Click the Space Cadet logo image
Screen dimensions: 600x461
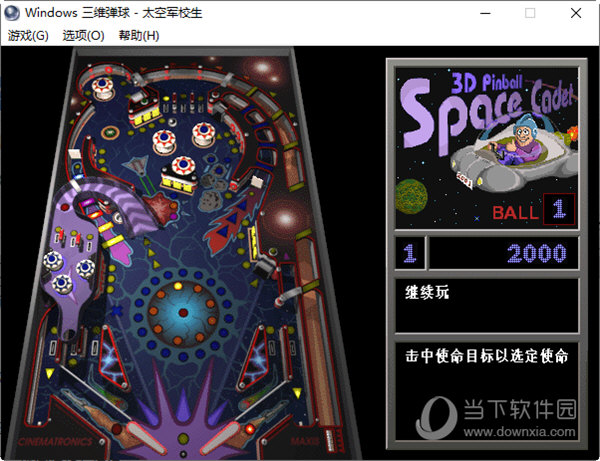pos(486,148)
